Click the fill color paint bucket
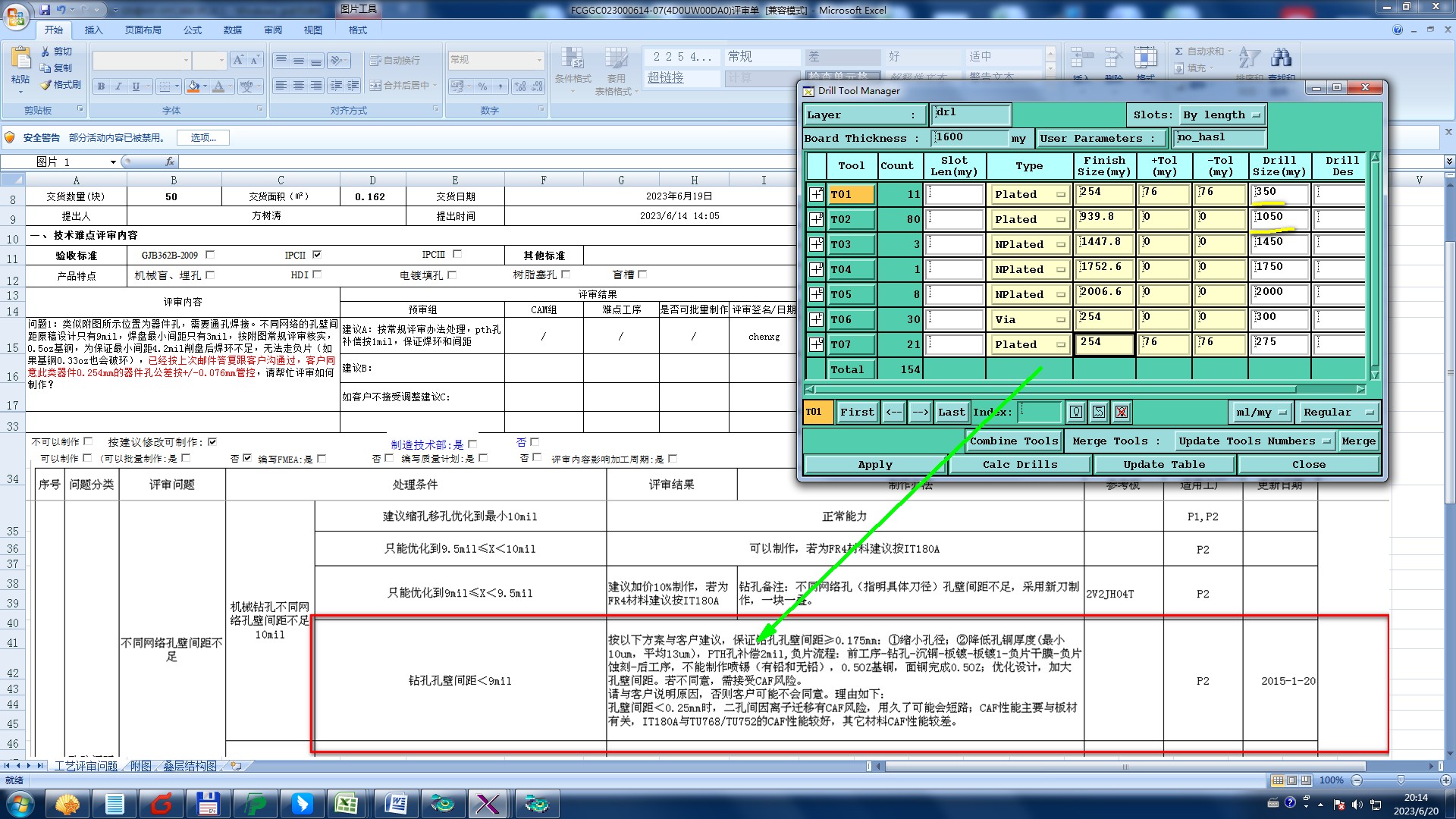The image size is (1456, 819). (x=193, y=86)
